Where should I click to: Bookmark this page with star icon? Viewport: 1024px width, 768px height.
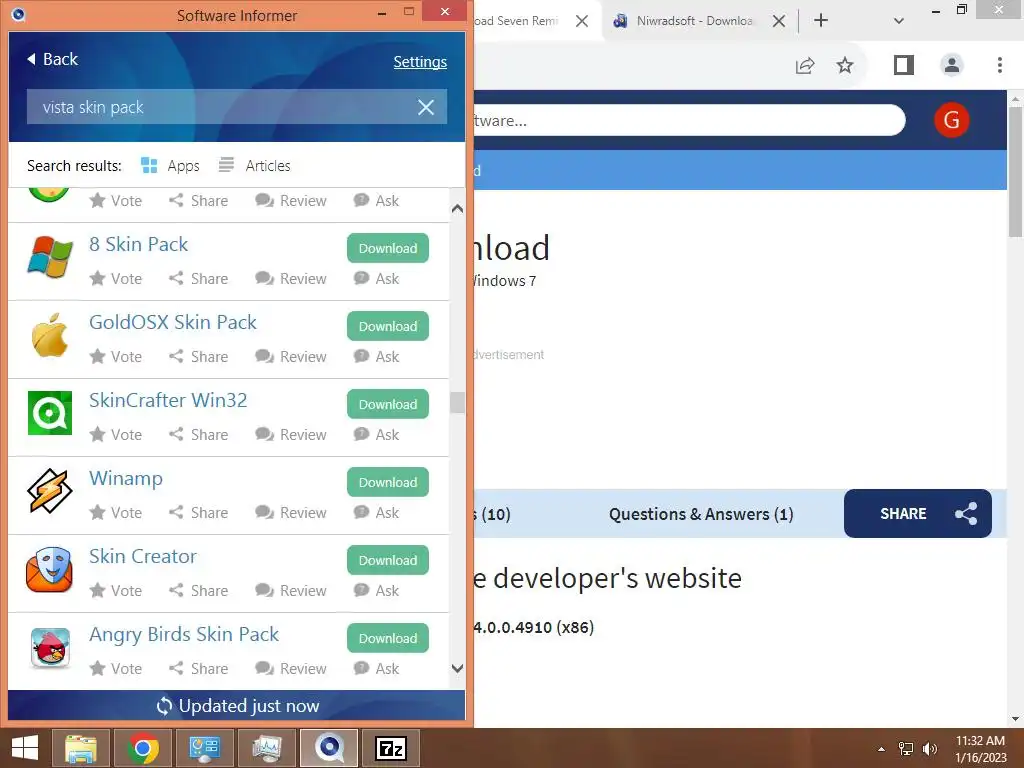click(x=845, y=65)
